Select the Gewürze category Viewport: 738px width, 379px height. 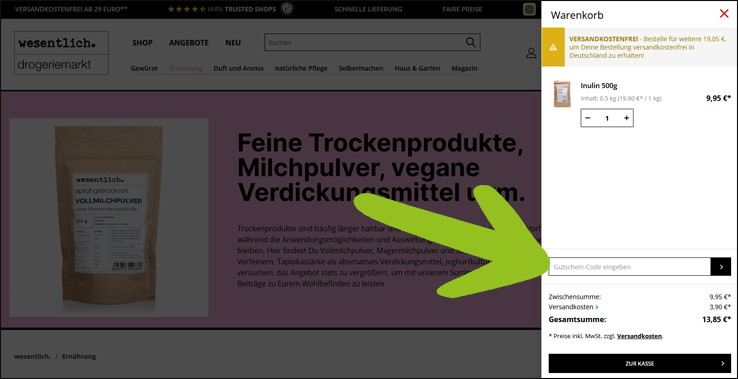pos(144,68)
